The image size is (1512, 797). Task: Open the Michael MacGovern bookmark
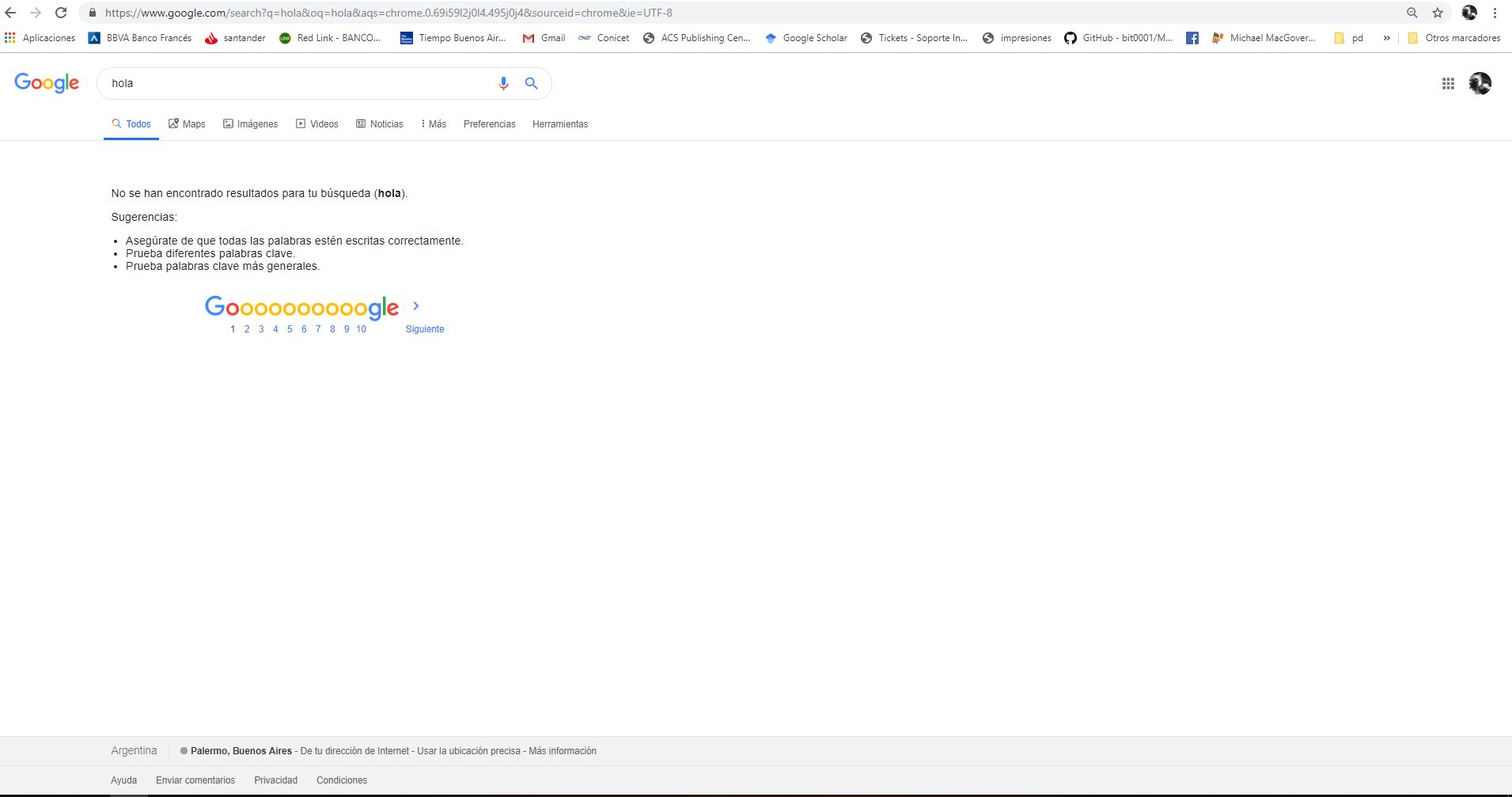coord(1264,38)
